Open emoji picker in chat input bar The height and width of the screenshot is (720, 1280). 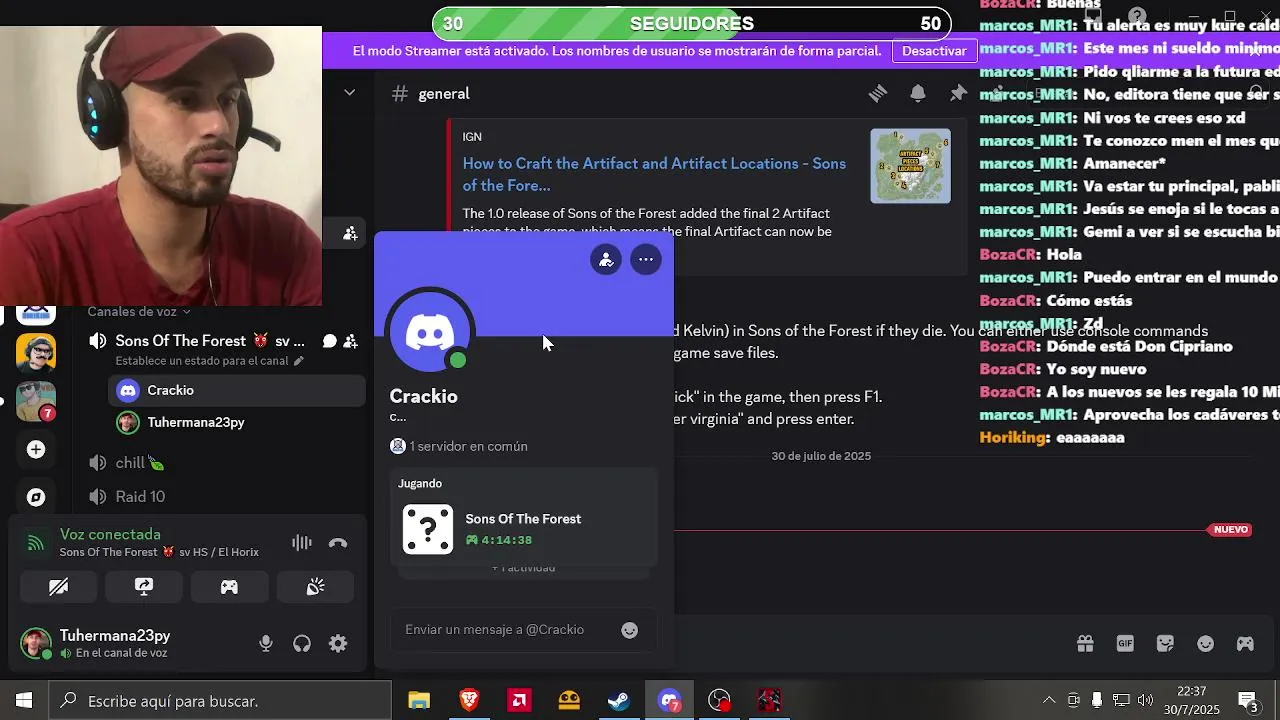tap(1205, 644)
